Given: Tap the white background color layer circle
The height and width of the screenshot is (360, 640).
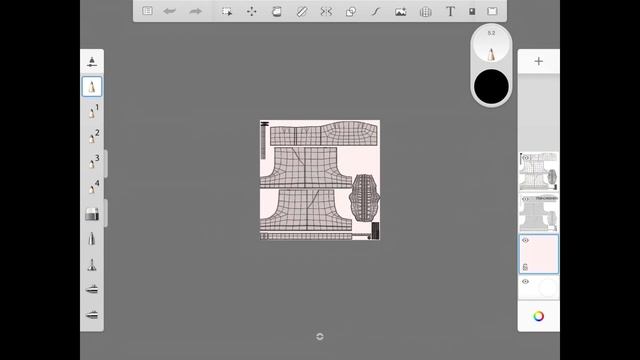Looking at the screenshot, I should point(547,288).
